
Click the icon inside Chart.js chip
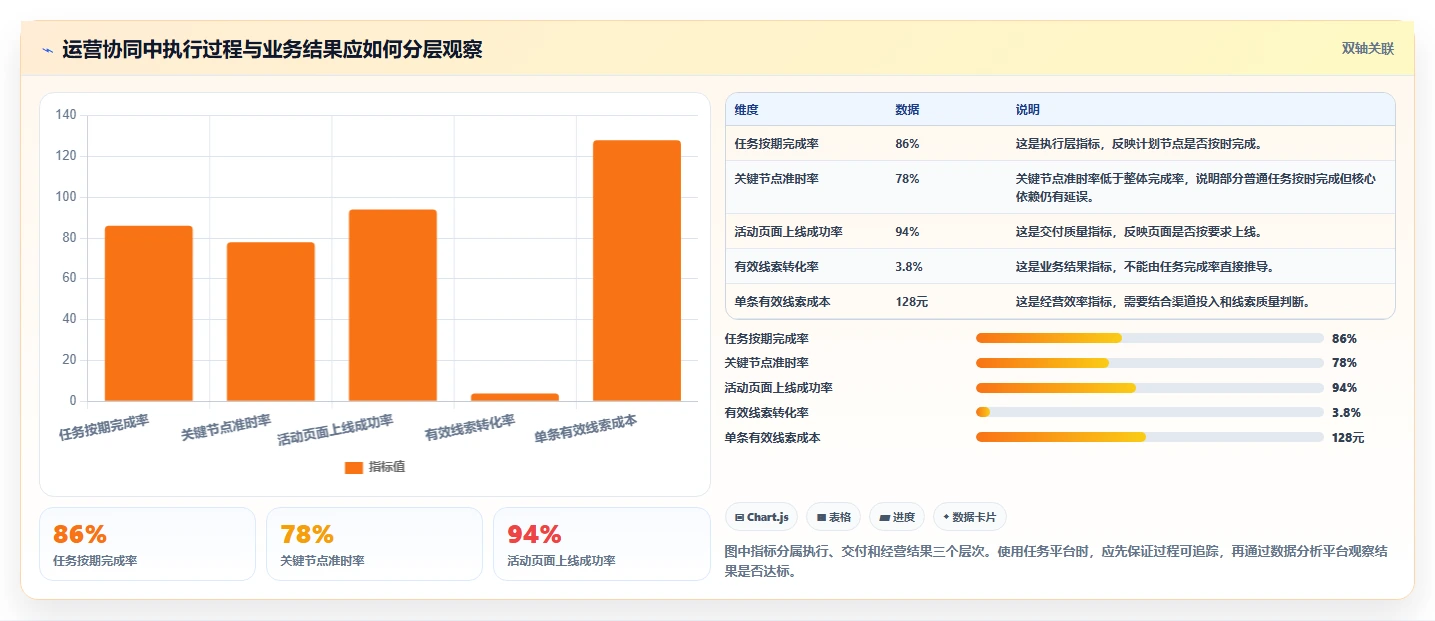point(739,518)
